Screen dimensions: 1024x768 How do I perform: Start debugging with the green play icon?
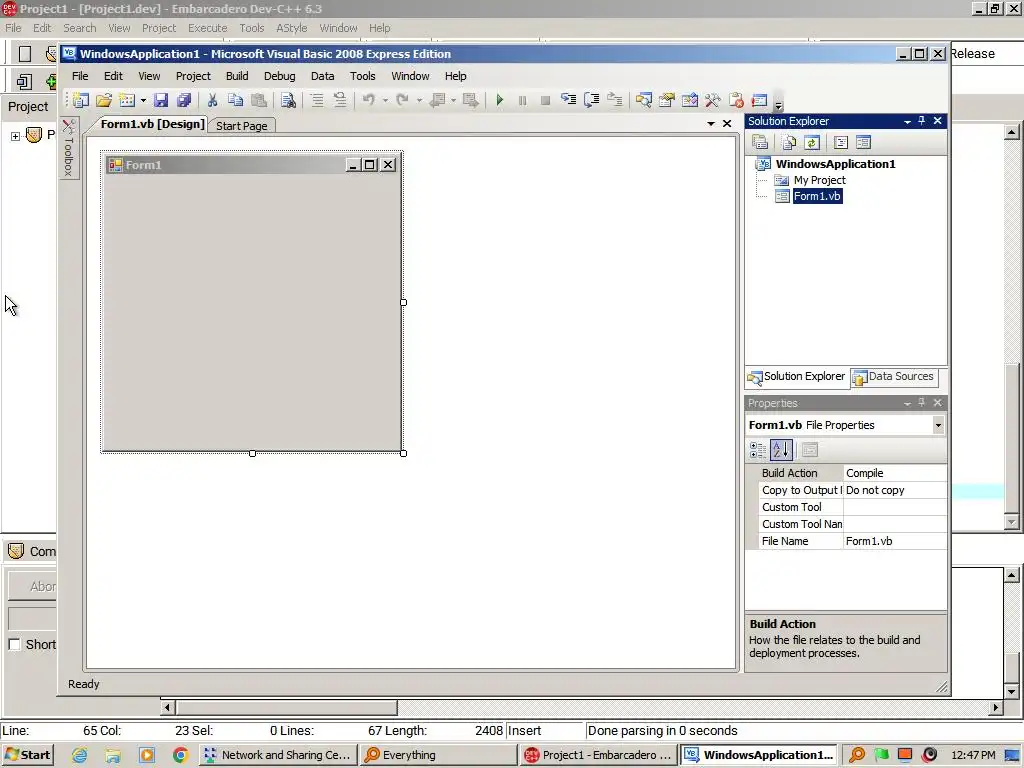tap(500, 100)
